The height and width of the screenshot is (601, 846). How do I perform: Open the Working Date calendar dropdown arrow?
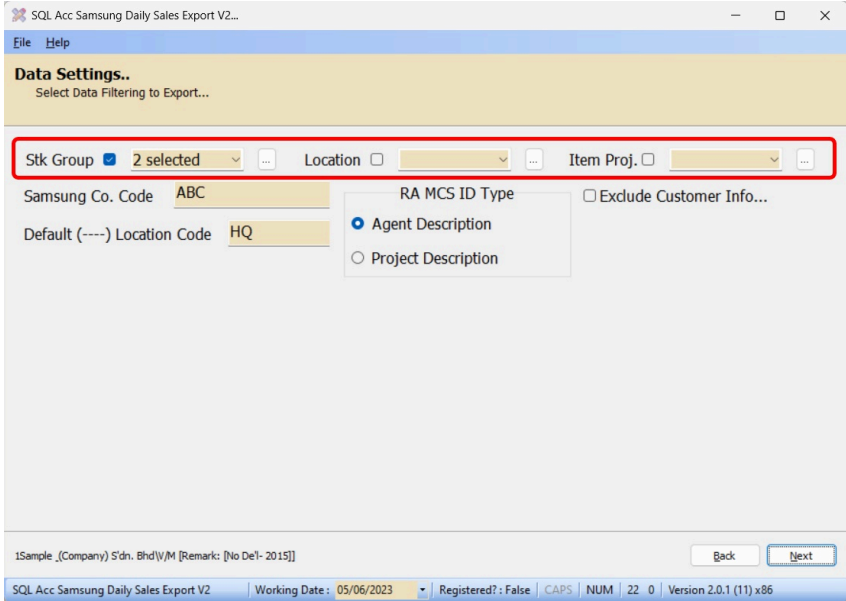(x=423, y=590)
